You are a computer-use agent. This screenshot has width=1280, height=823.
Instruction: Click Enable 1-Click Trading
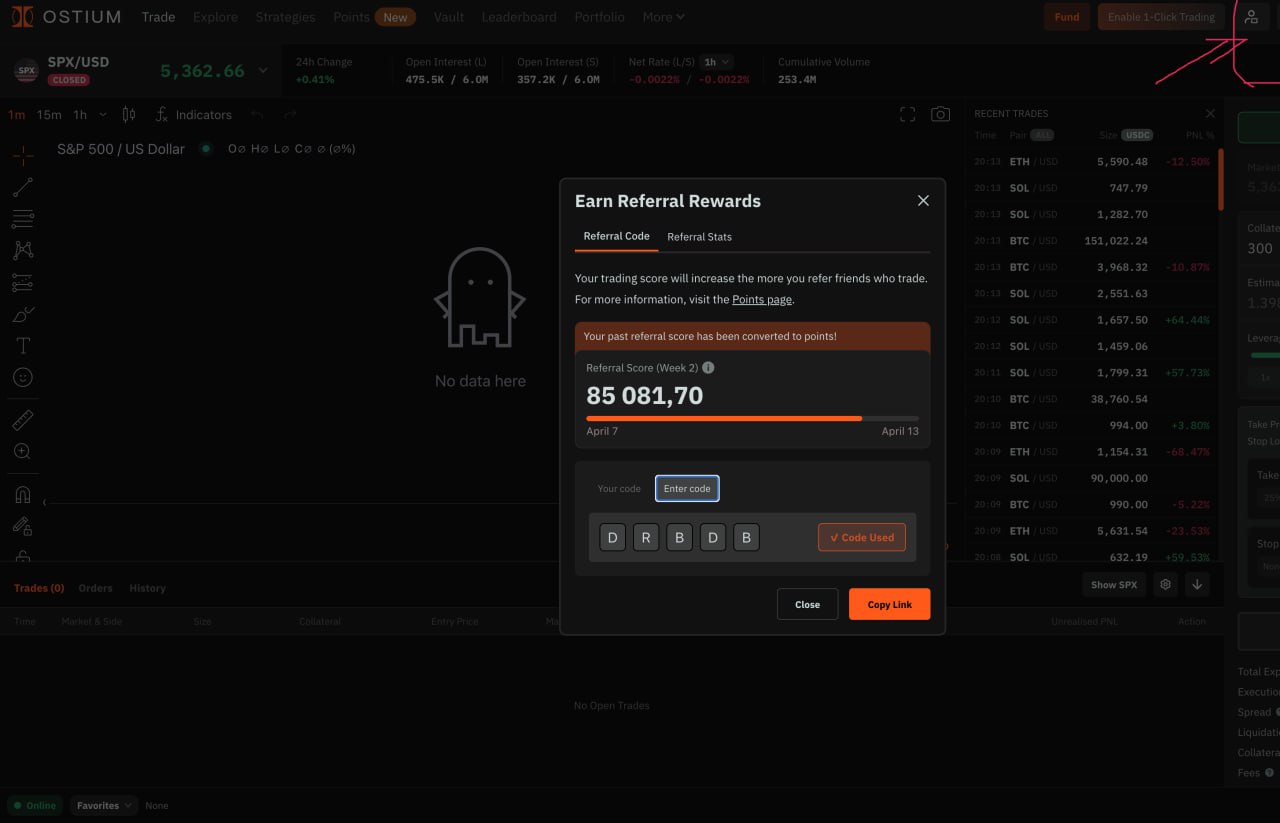[1161, 17]
